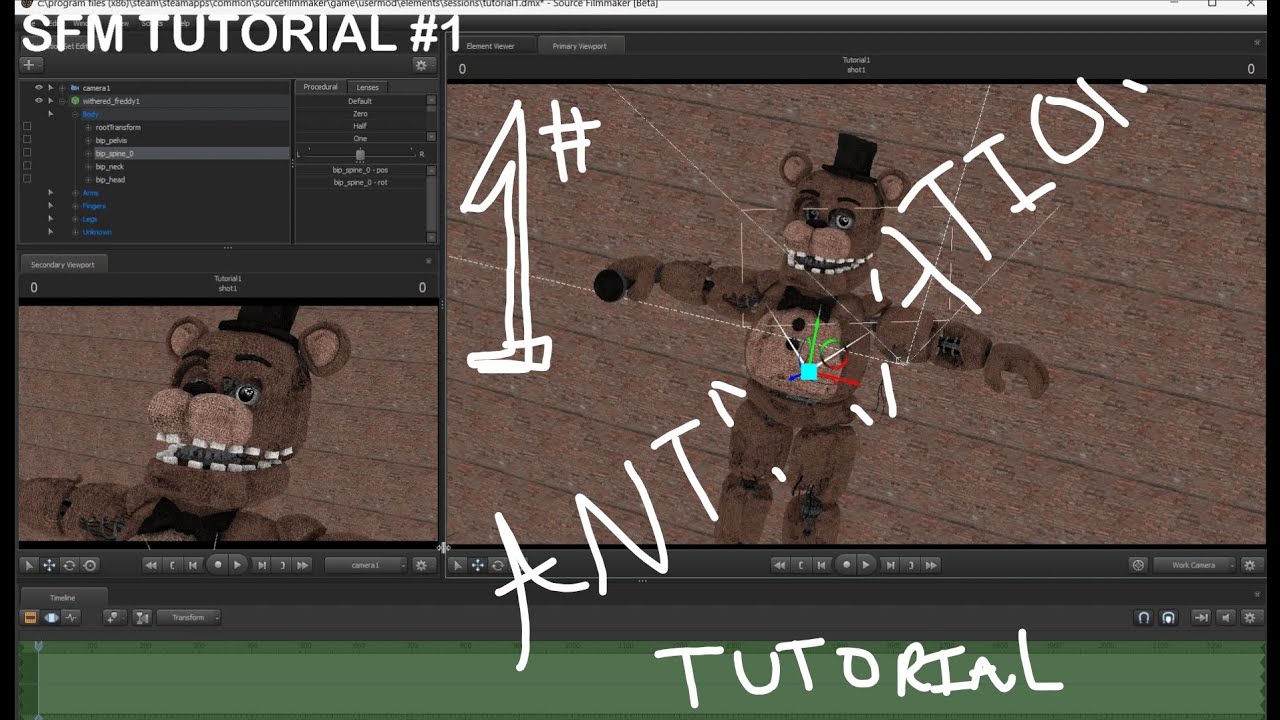
Task: Open the Timeline tab
Action: coord(62,598)
